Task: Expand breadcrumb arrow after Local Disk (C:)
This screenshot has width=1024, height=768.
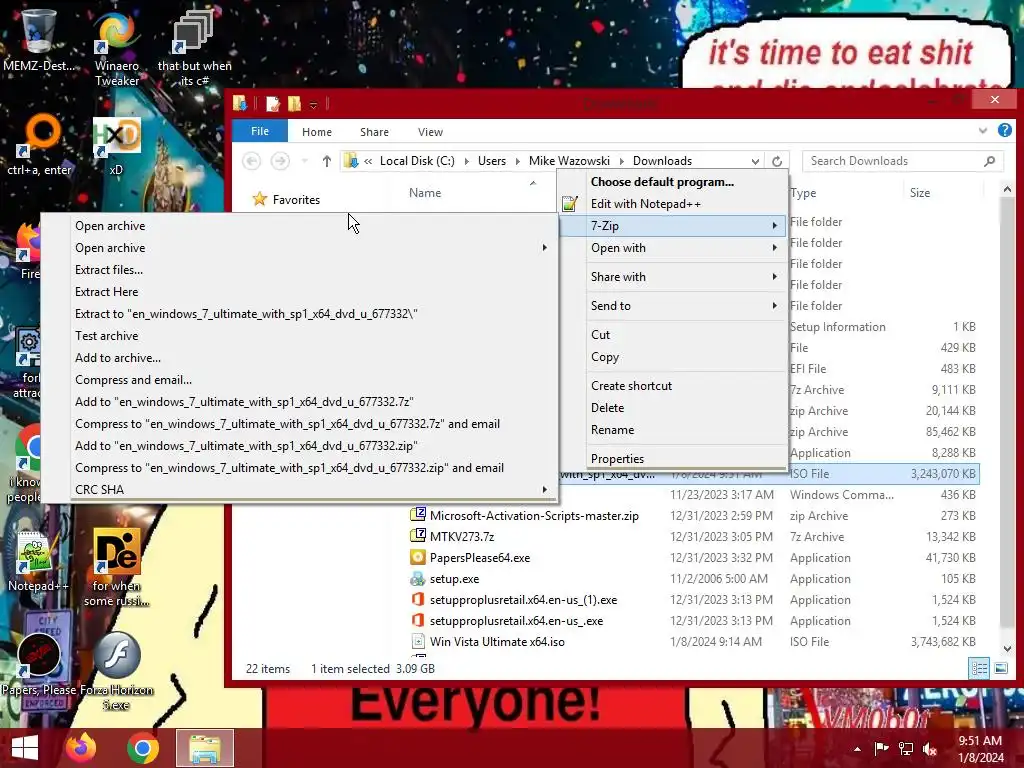Action: click(466, 161)
